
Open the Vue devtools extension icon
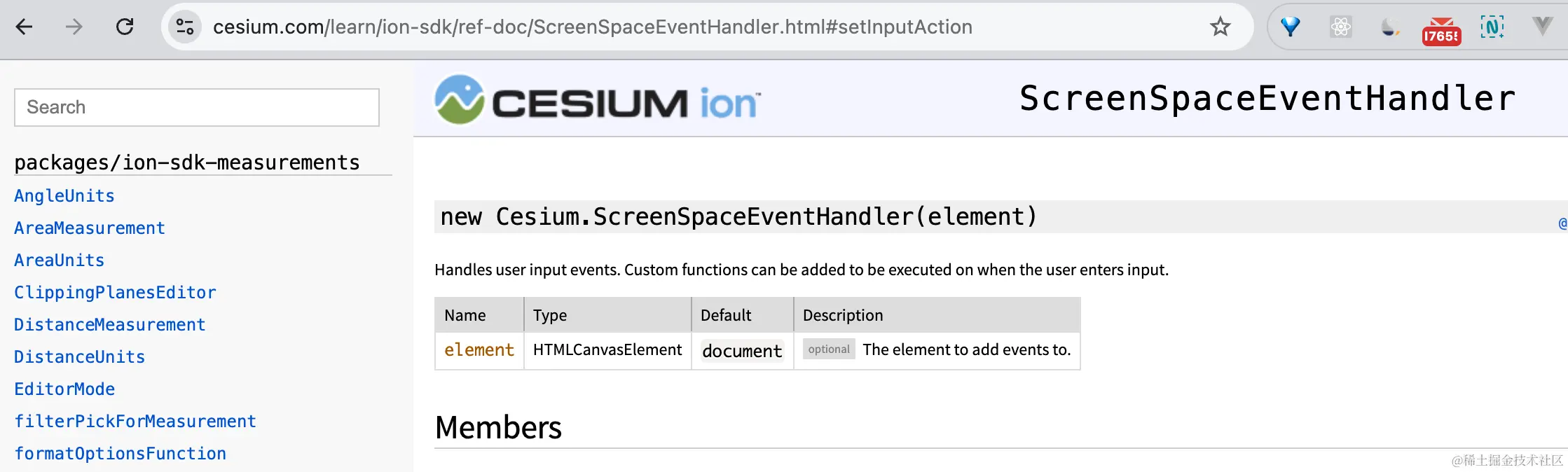click(x=1542, y=27)
